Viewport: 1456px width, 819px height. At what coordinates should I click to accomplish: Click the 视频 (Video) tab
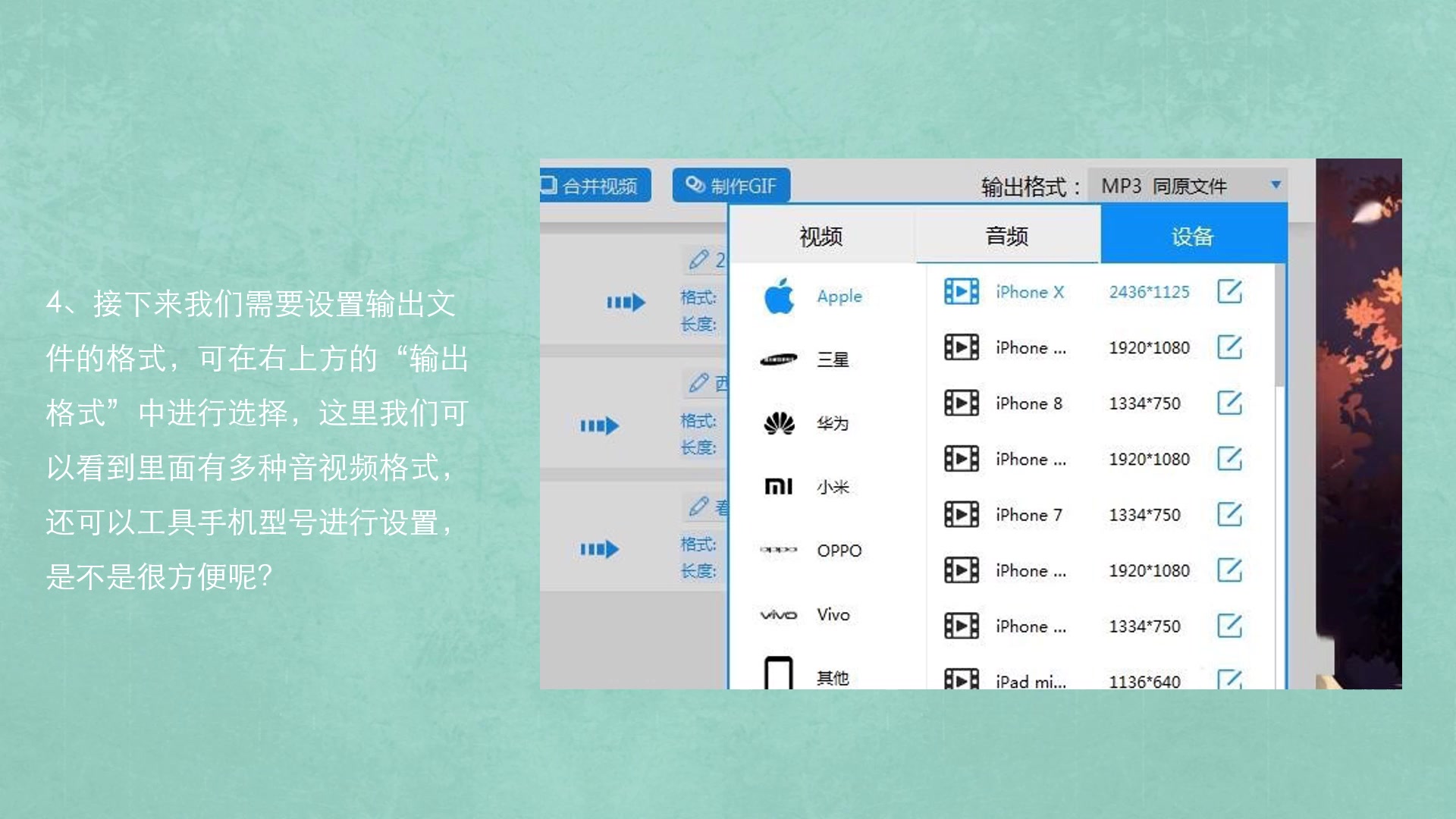821,235
